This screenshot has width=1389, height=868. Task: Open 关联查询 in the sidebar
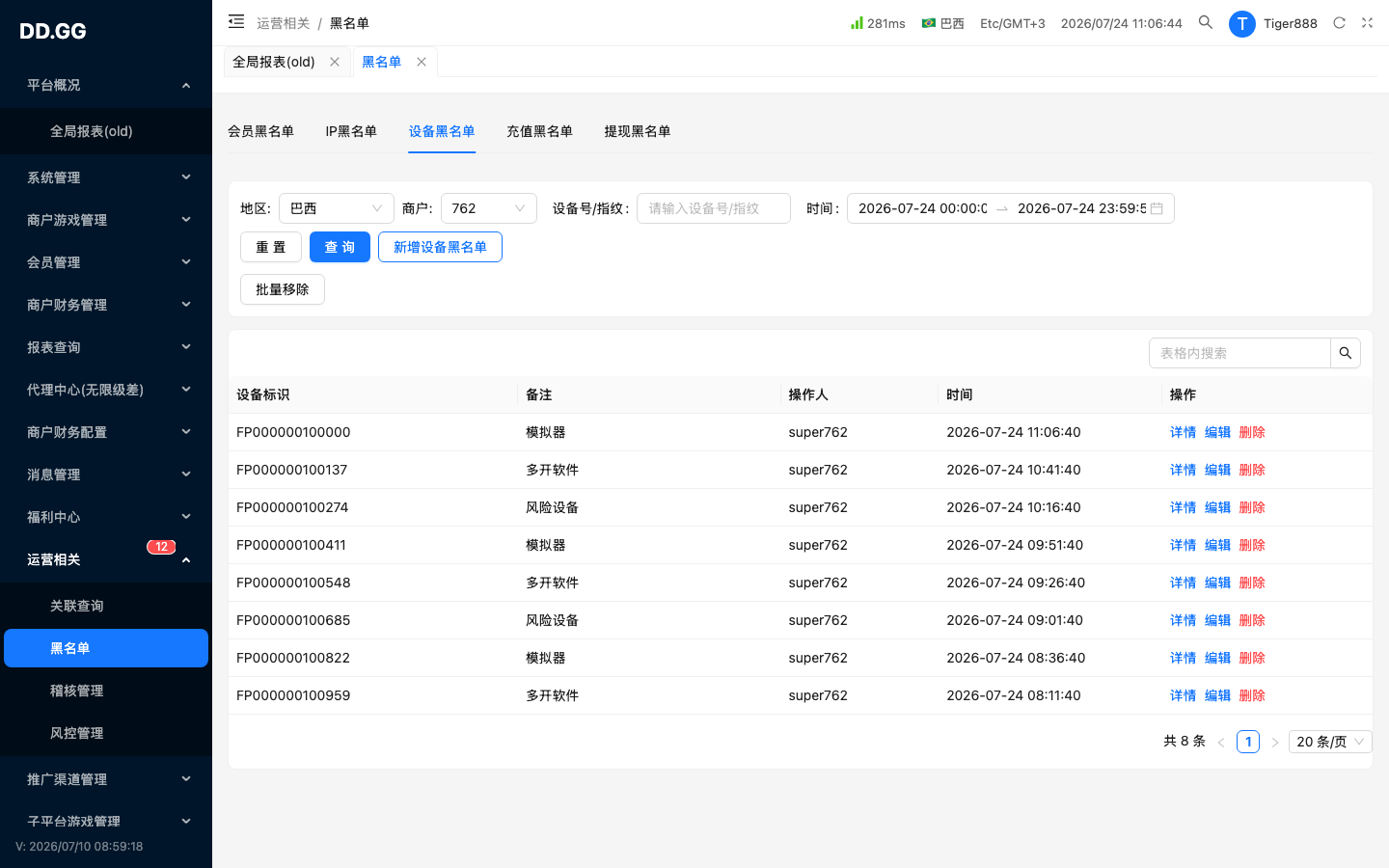(x=106, y=606)
